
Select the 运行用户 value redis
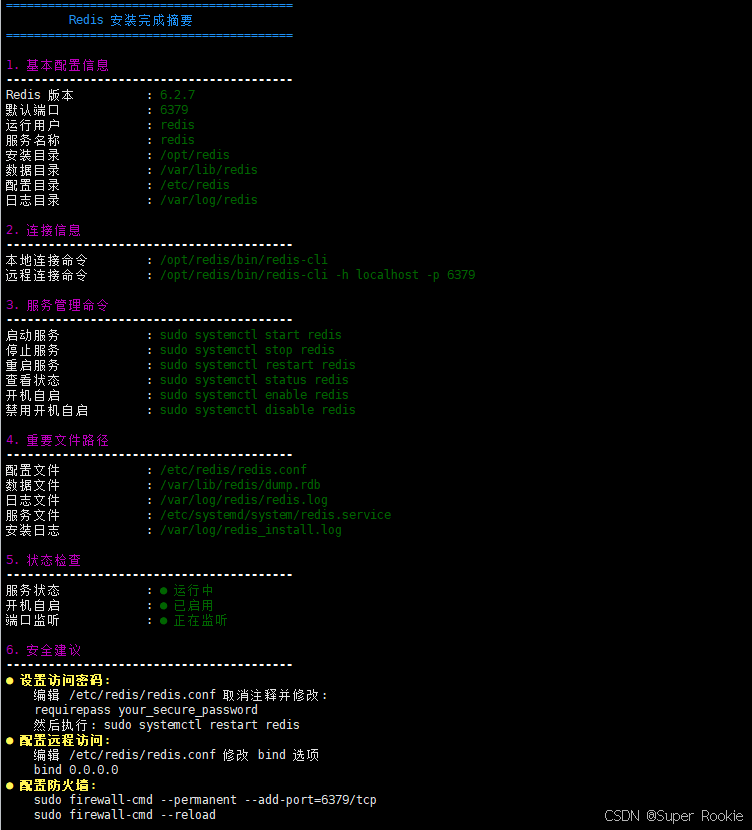coord(177,125)
